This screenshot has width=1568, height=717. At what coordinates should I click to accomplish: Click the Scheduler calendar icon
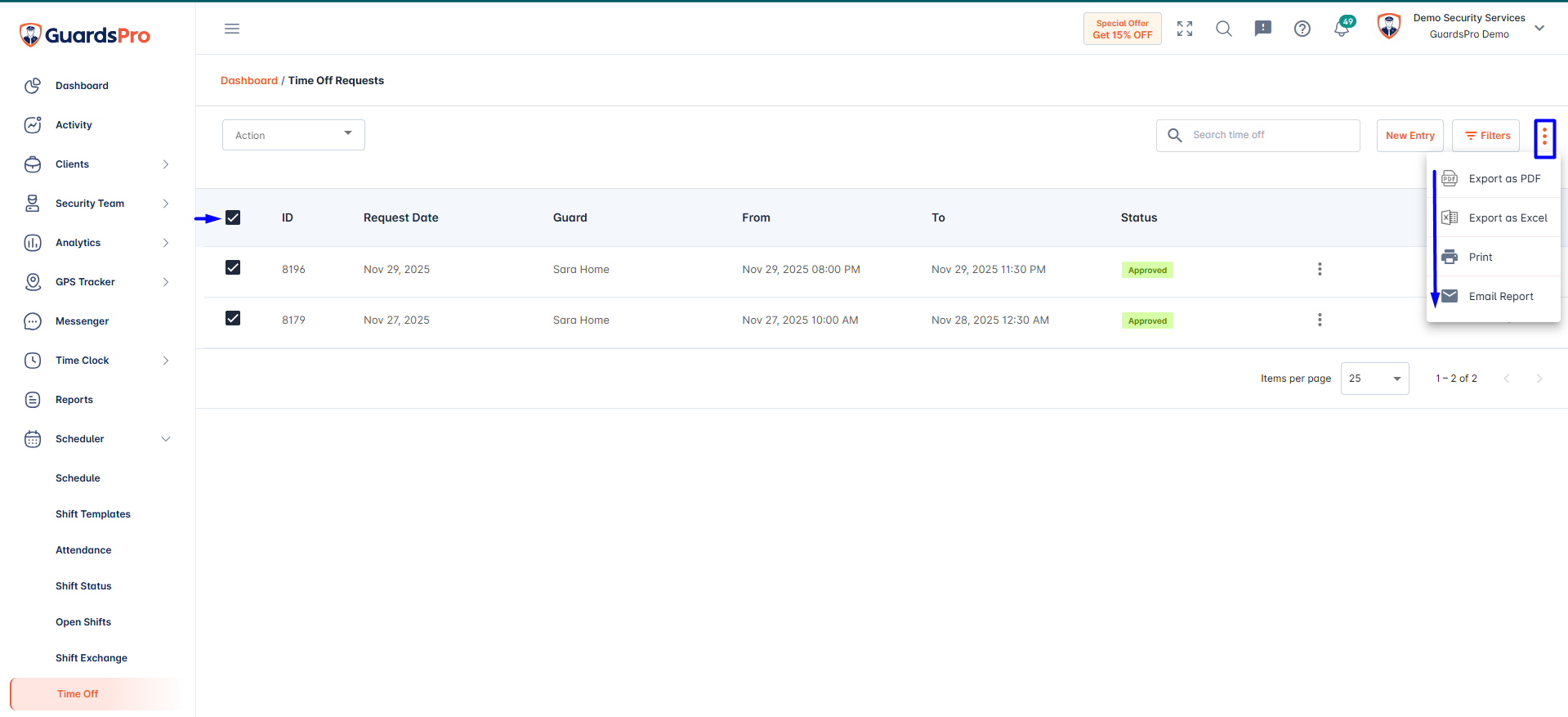pos(33,439)
